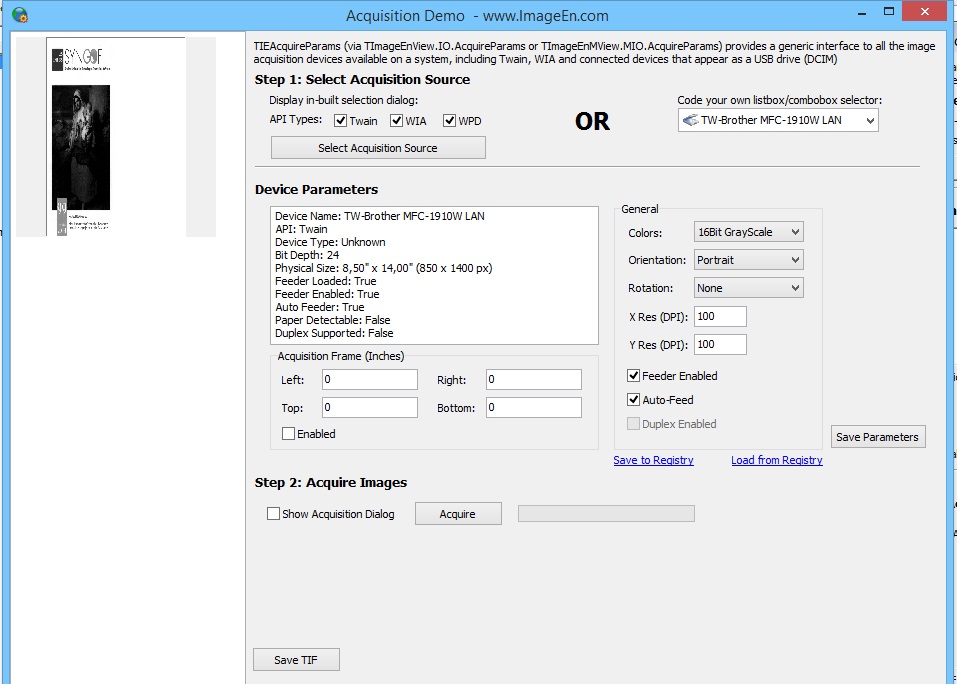957x684 pixels.
Task: Click the 'Device Type: Unknown' line
Action: pyautogui.click(x=330, y=242)
